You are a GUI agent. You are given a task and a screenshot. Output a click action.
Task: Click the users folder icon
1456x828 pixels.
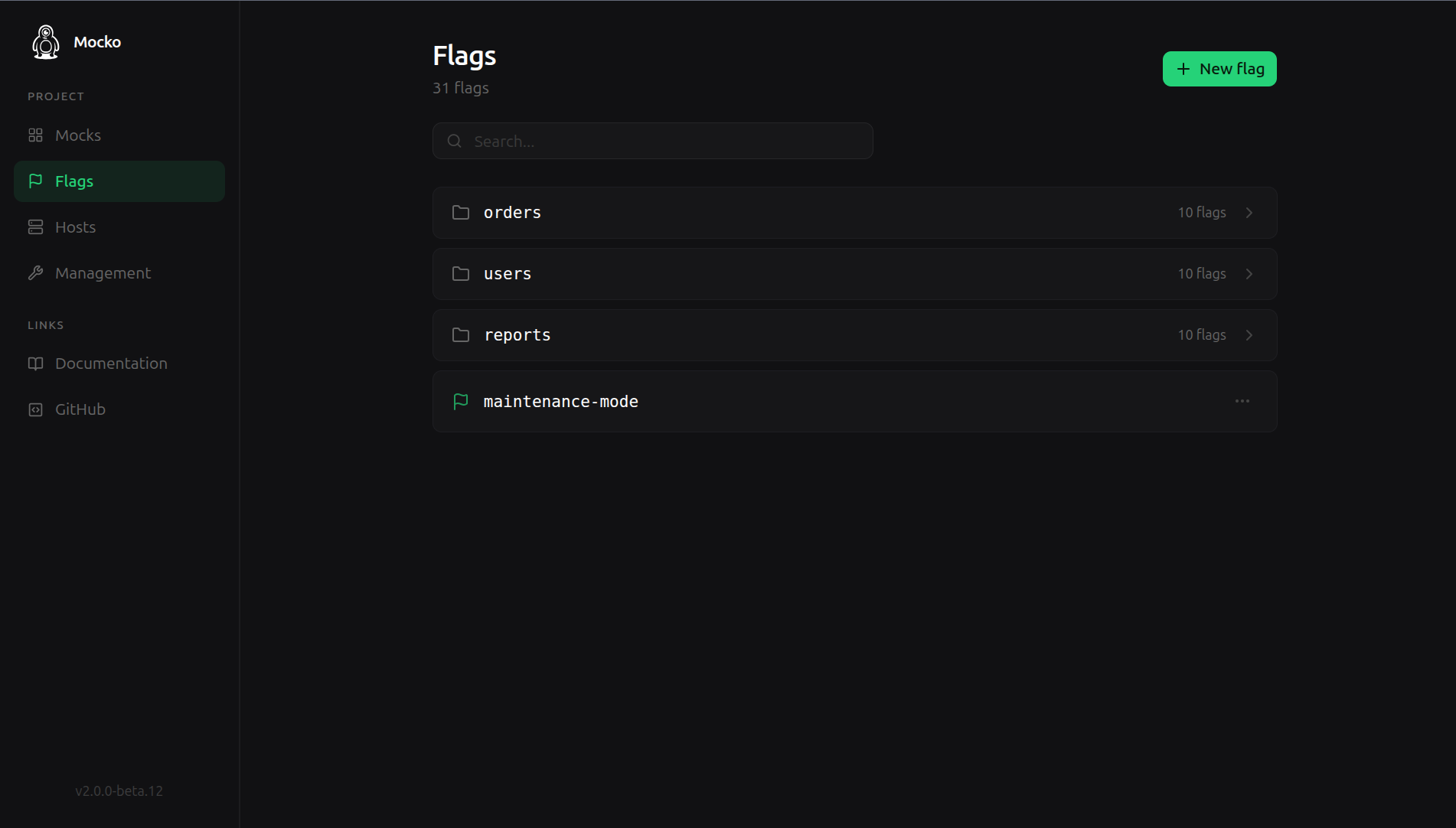click(461, 274)
